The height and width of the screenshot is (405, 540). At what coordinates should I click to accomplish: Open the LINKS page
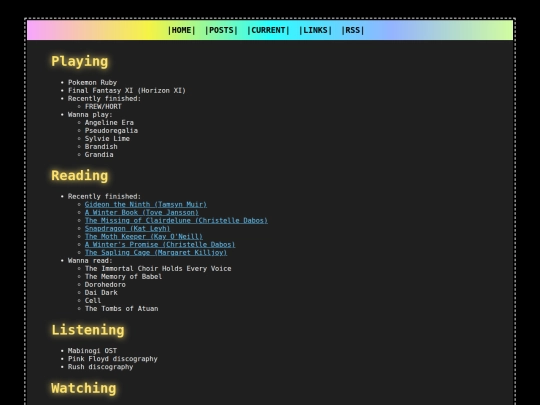pyautogui.click(x=315, y=30)
